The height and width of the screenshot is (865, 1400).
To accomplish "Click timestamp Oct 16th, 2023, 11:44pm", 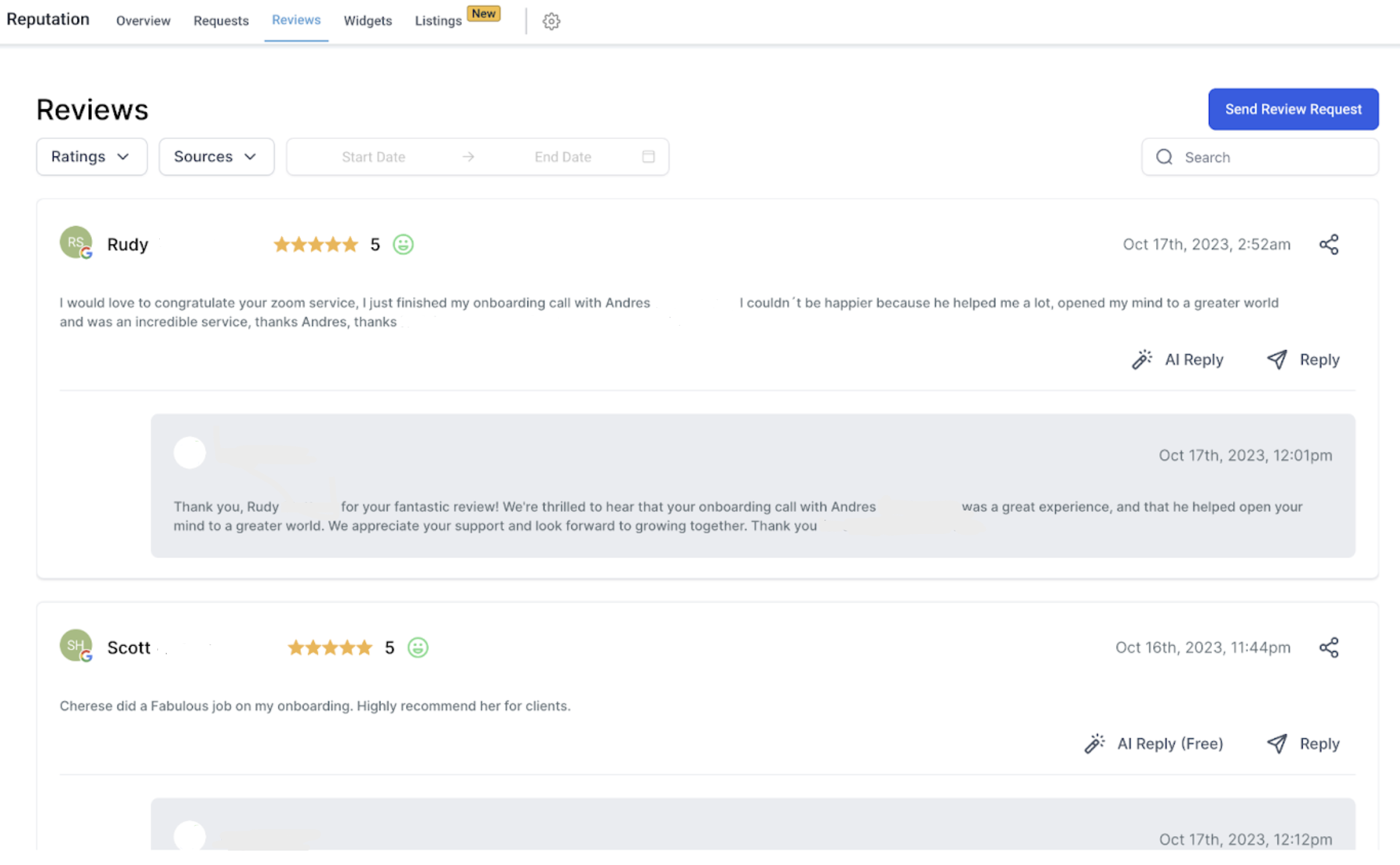I will click(1203, 648).
